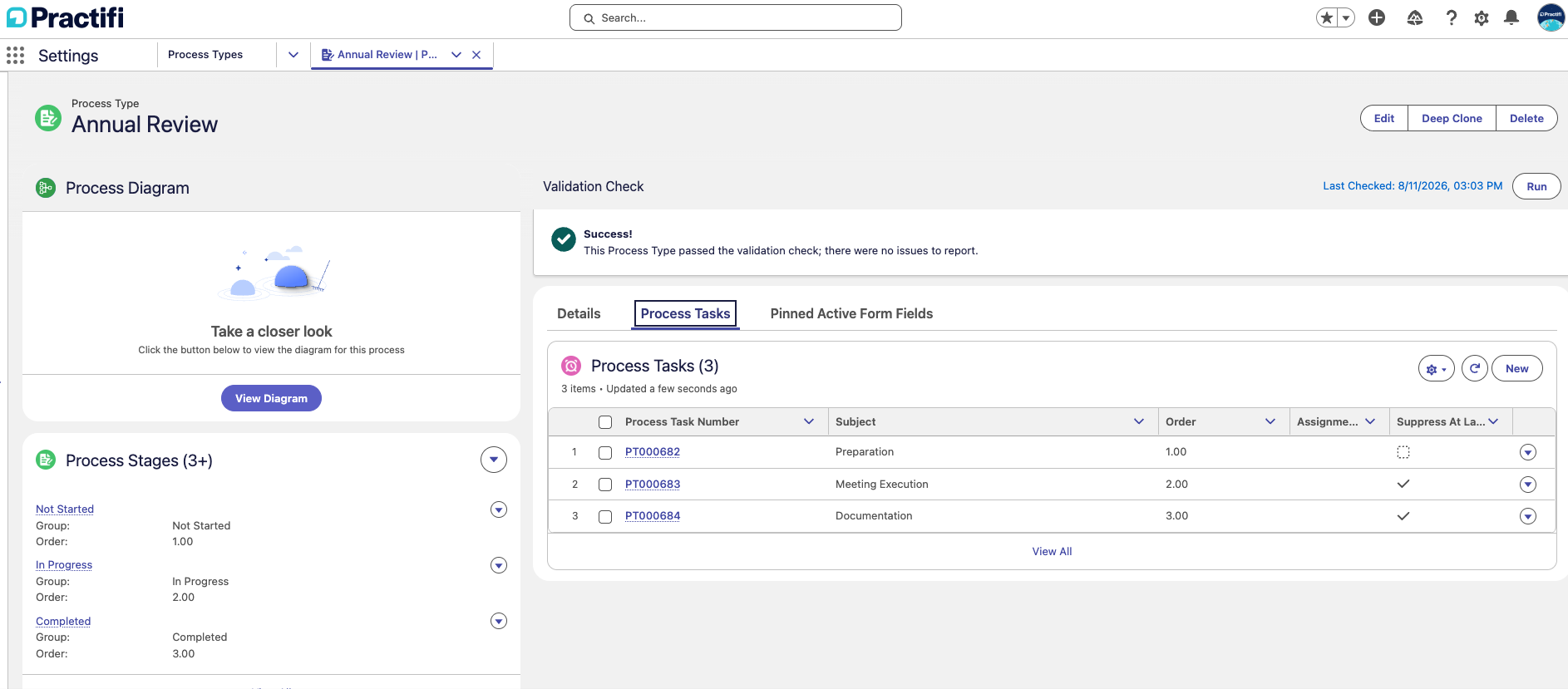This screenshot has width=1568, height=689.
Task: Click the notifications bell icon
Action: coord(1511,17)
